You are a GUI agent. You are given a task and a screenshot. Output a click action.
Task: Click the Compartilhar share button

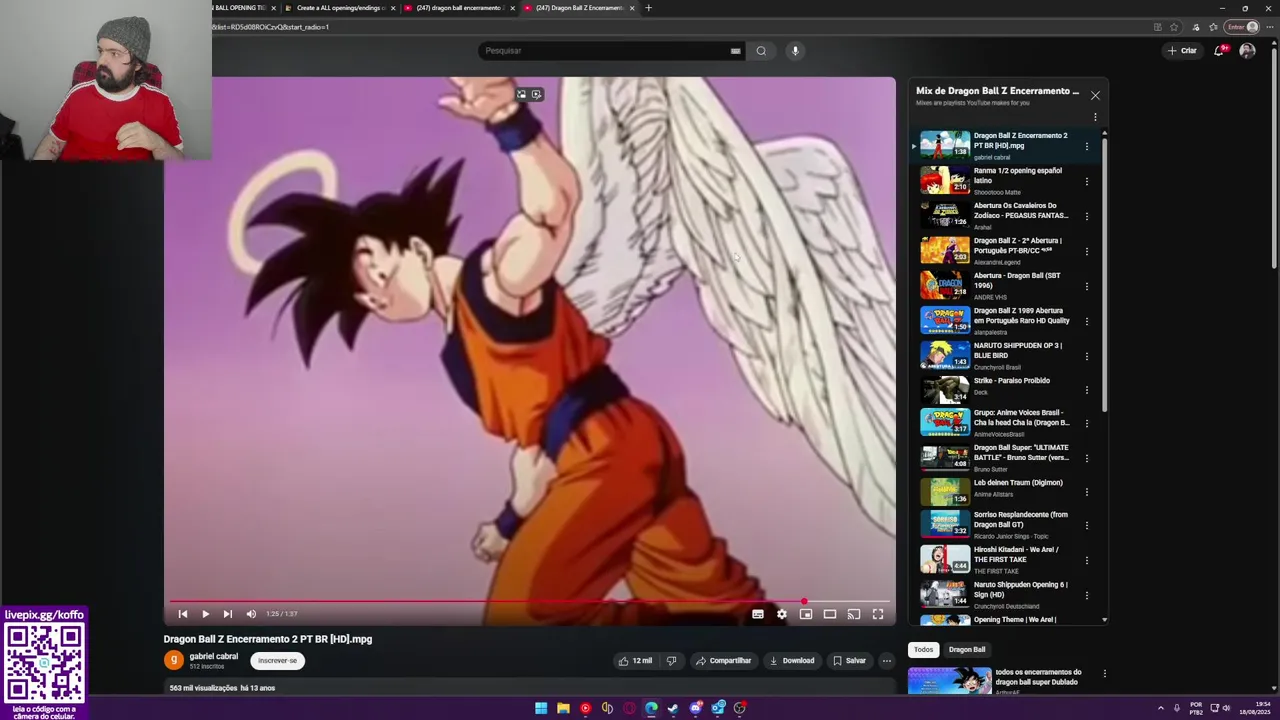point(723,661)
